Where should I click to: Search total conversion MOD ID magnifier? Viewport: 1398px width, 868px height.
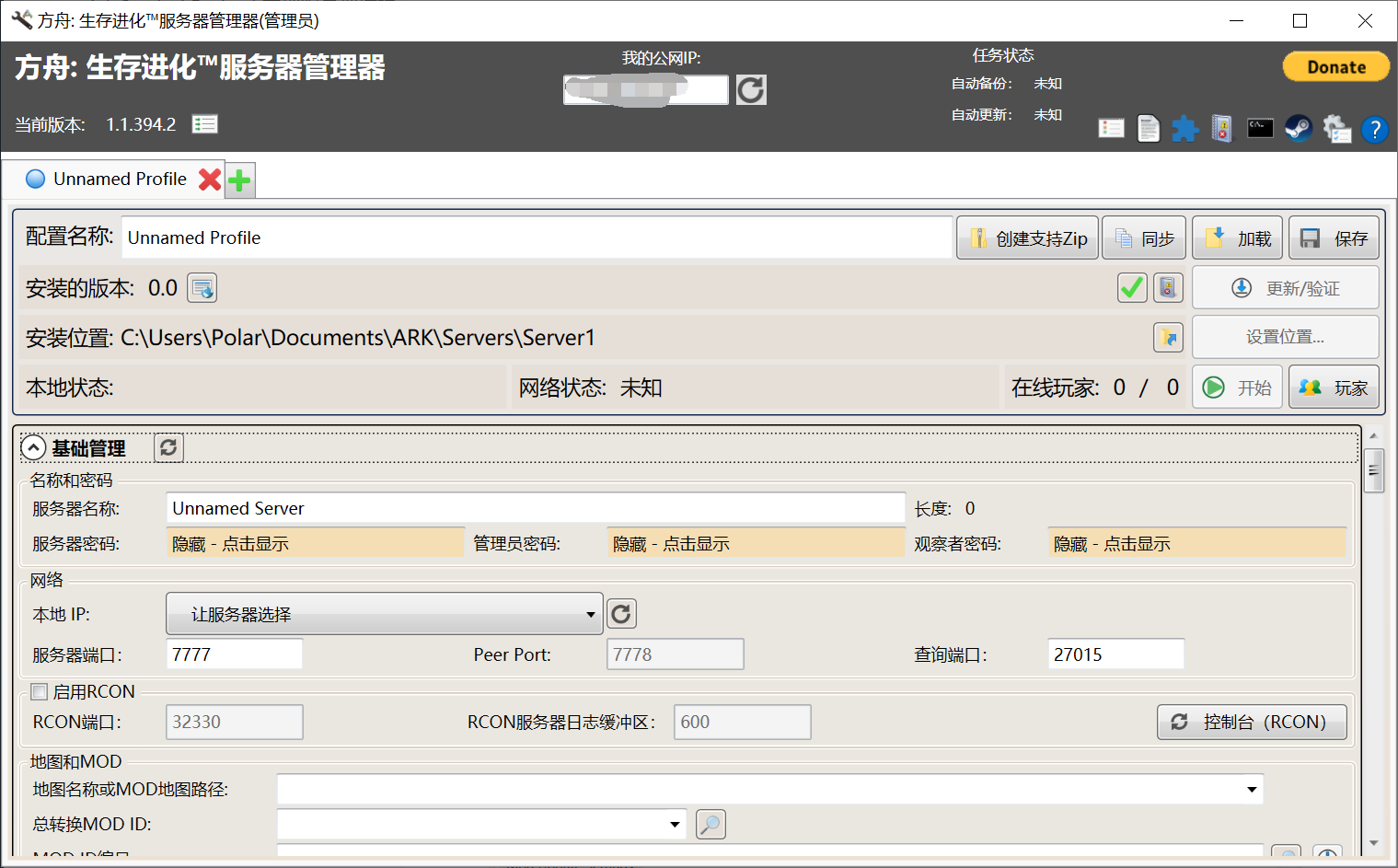[711, 824]
